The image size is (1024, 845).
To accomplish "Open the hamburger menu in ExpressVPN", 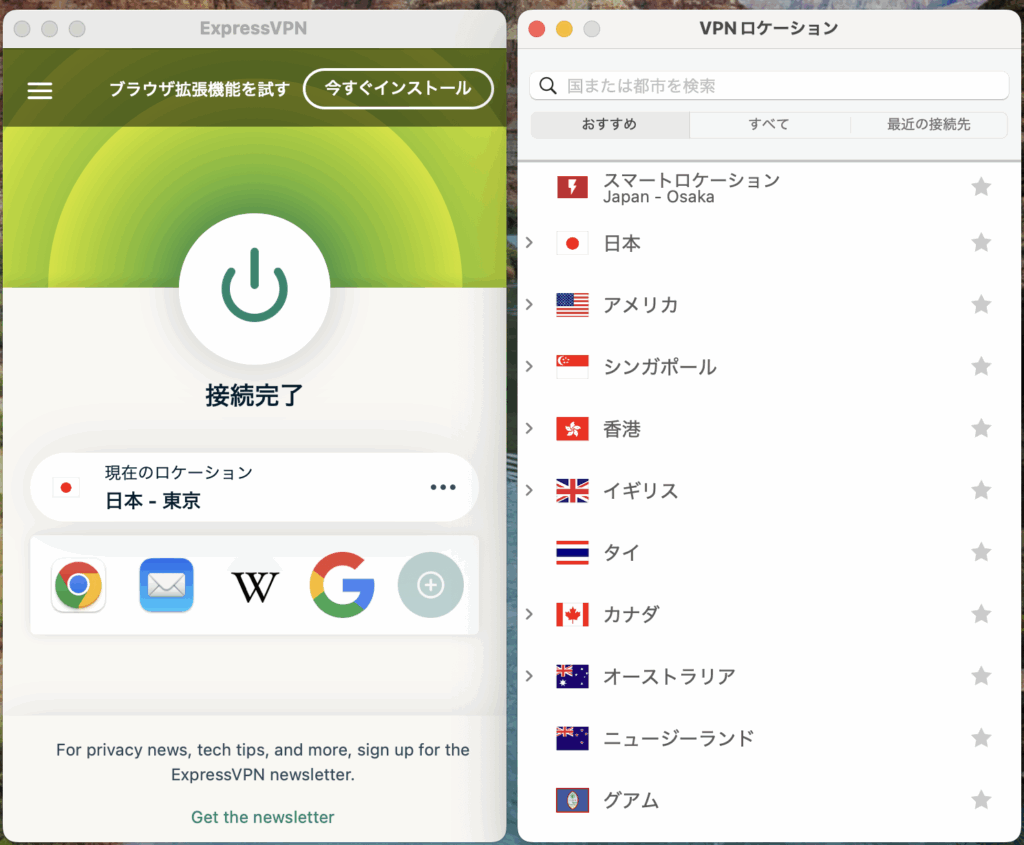I will point(40,90).
